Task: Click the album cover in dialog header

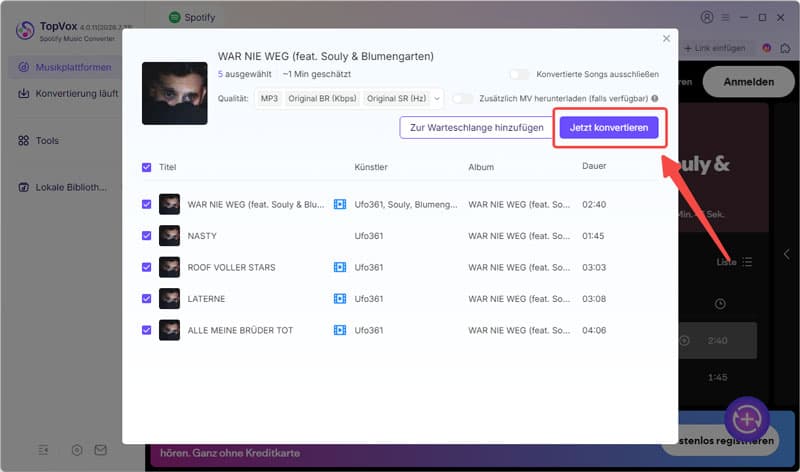Action: 174,93
